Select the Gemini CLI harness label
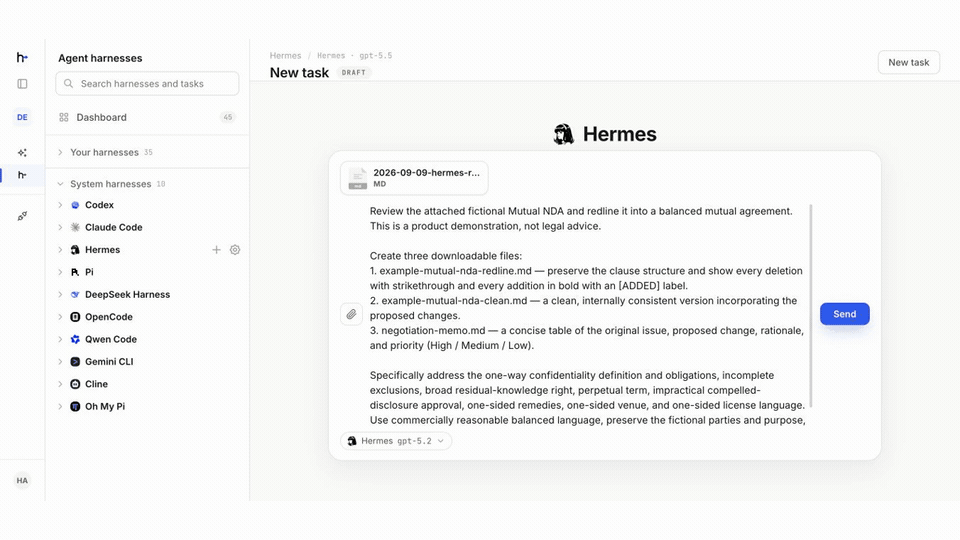960x540 pixels. tap(109, 362)
